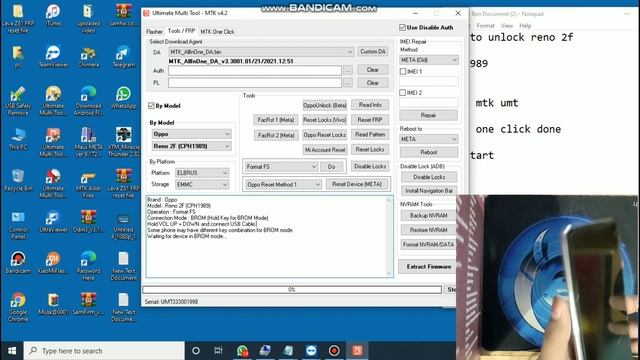Click the log area scrollbar

[x=389, y=237]
